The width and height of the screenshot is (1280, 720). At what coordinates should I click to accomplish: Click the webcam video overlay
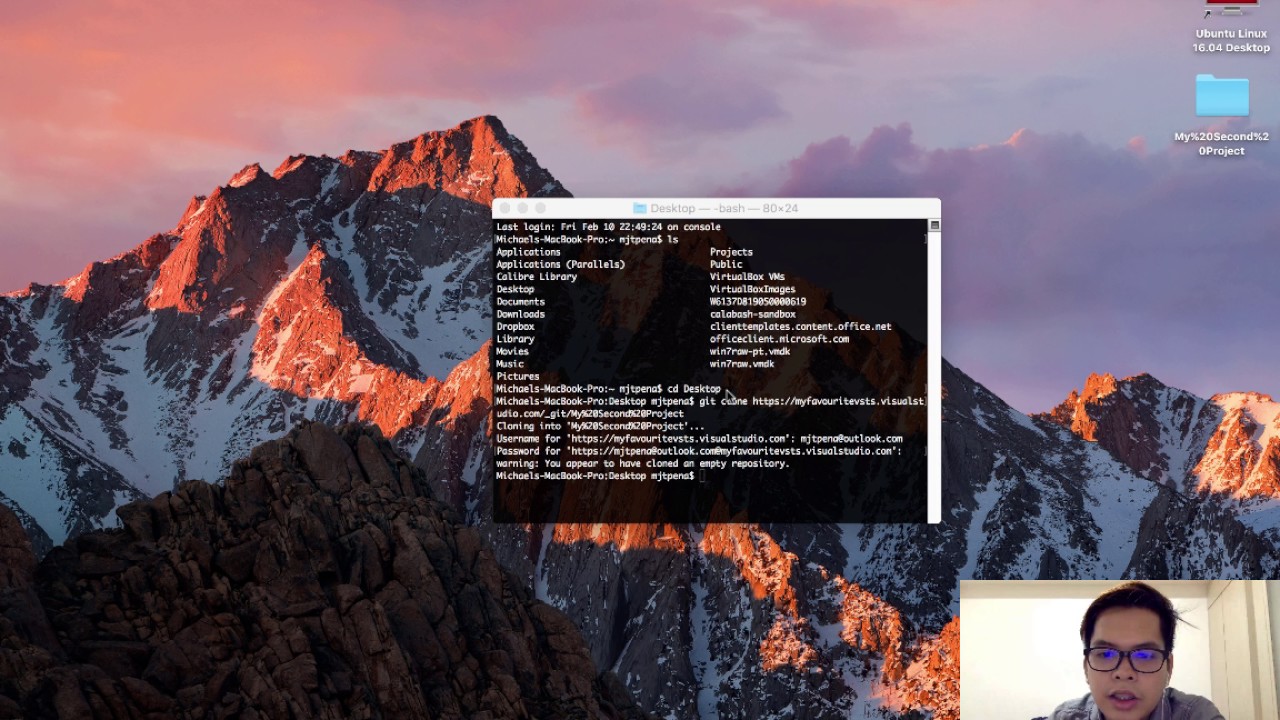1119,650
